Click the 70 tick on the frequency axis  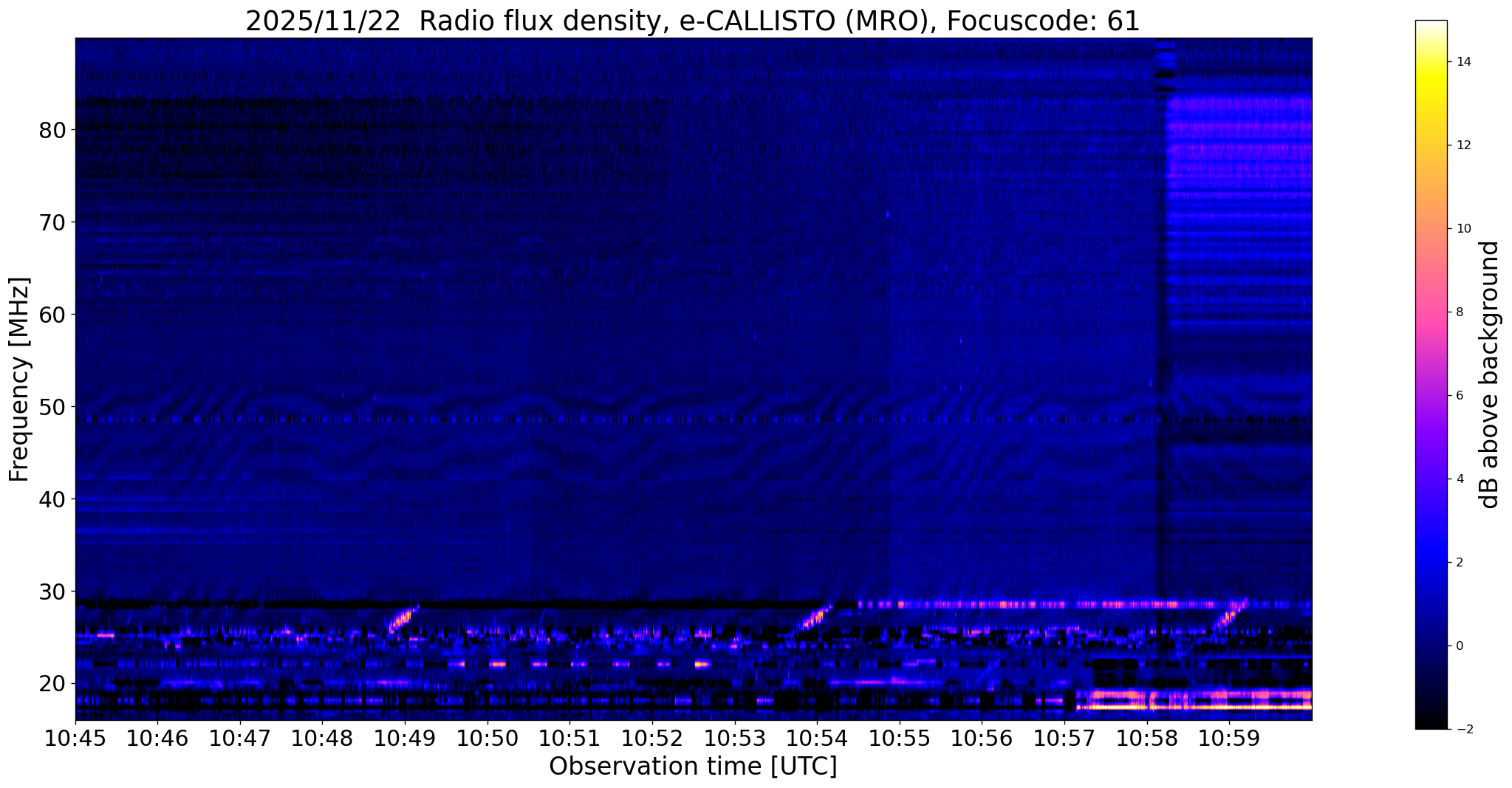(x=53, y=222)
